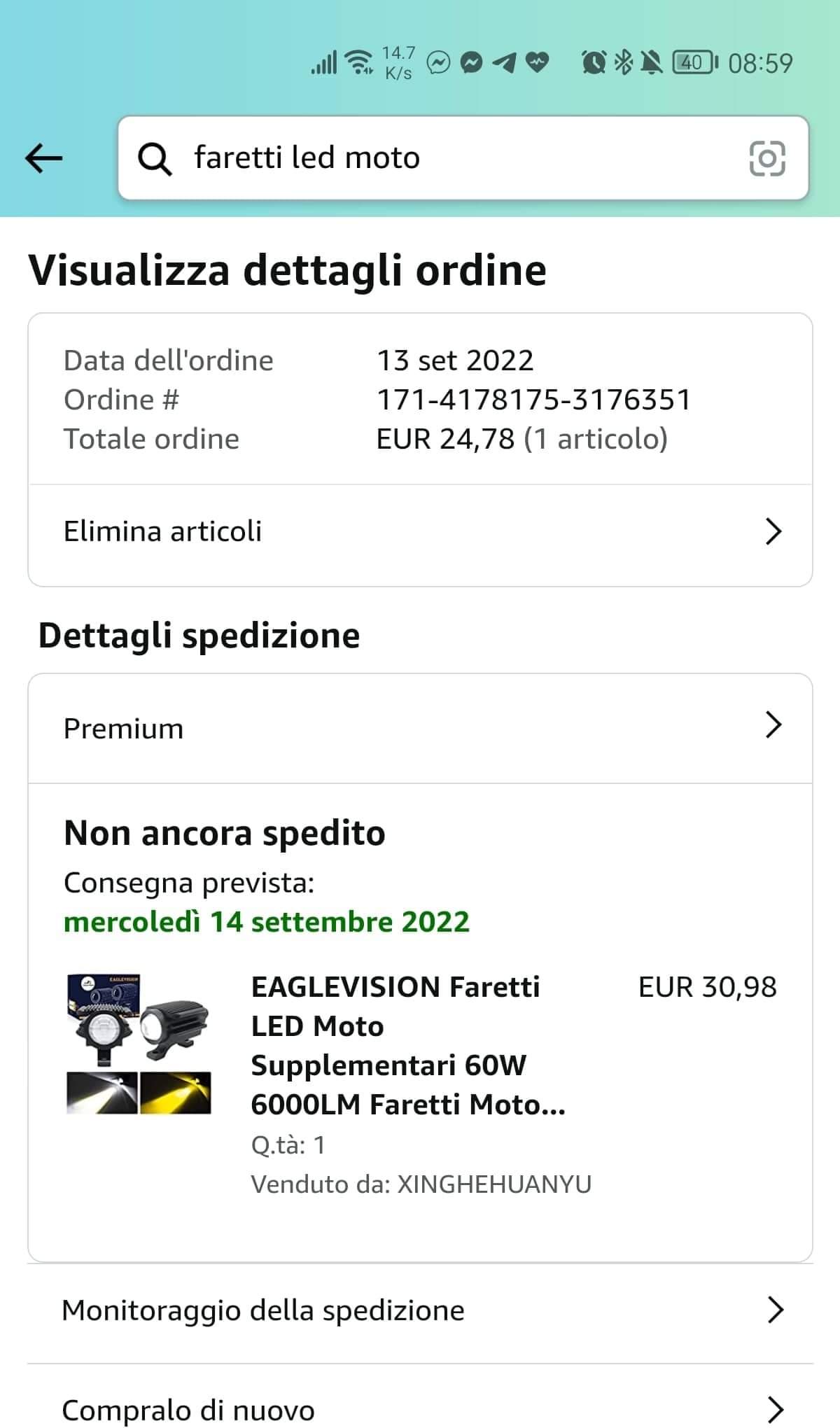Tap the battery indicator icon
Viewport: 840px width, 1428px height.
pyautogui.click(x=694, y=63)
